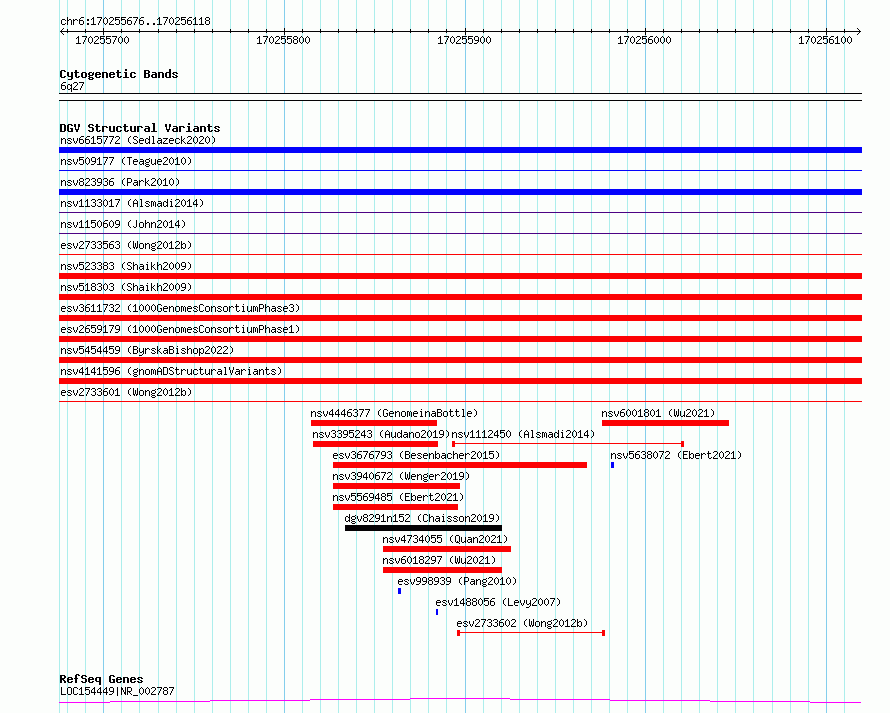
Task: Click the blue bar of nsv823936
Action: pyautogui.click(x=460, y=192)
